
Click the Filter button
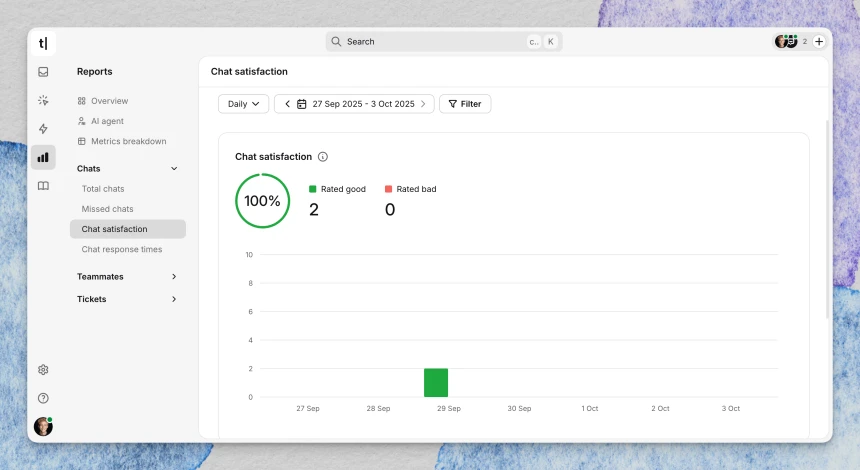coord(465,104)
